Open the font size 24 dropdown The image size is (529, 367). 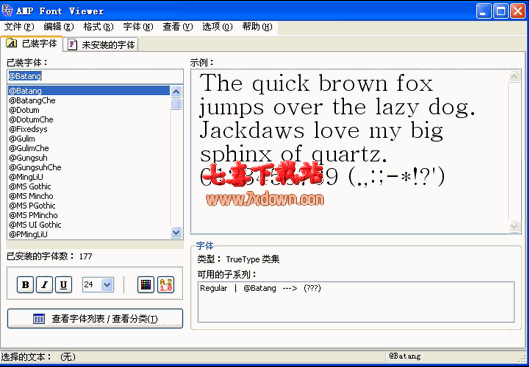(x=107, y=285)
